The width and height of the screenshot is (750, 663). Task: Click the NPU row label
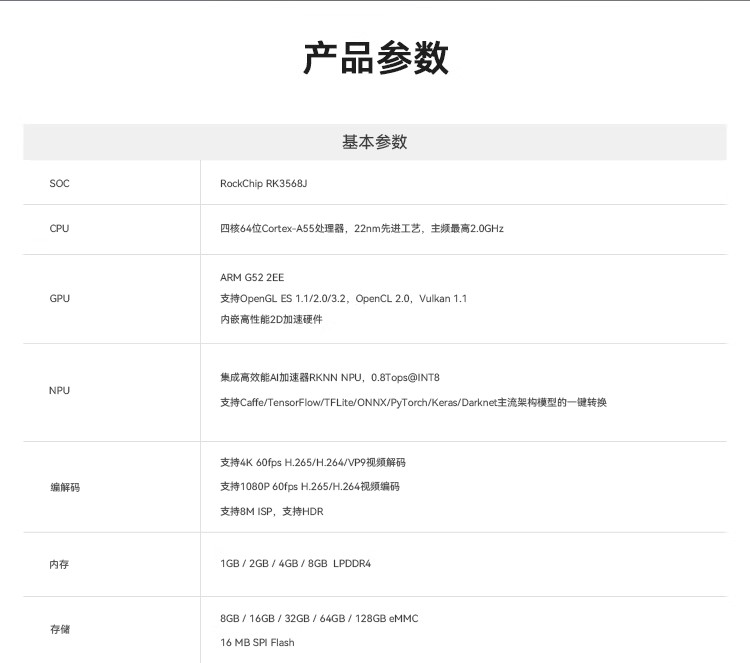[x=59, y=390]
